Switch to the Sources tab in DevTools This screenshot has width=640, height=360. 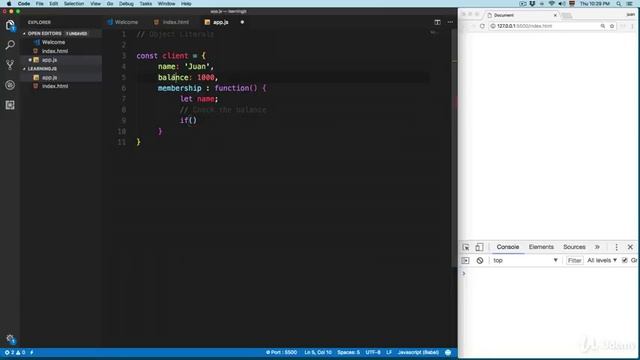coord(574,247)
